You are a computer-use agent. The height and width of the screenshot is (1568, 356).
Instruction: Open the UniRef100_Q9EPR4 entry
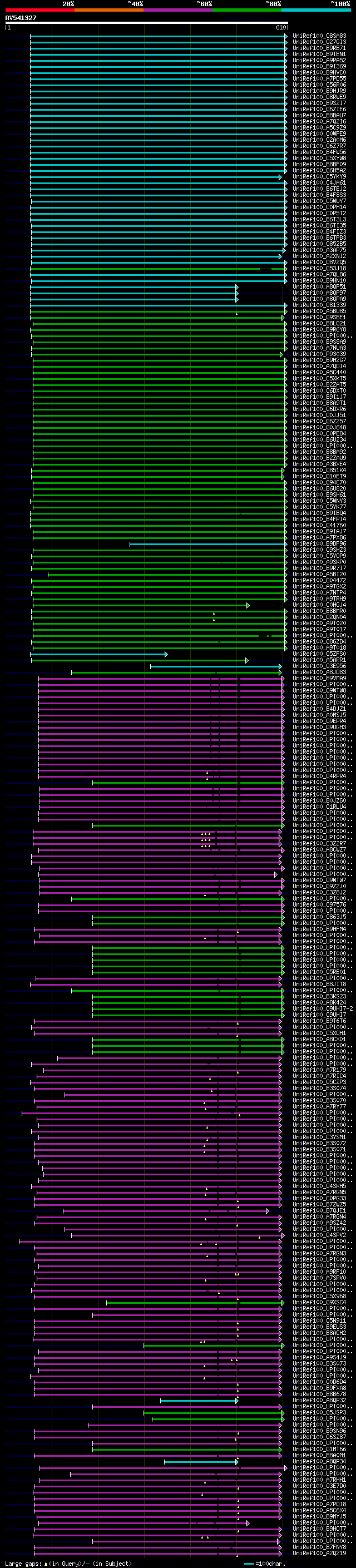[x=319, y=721]
